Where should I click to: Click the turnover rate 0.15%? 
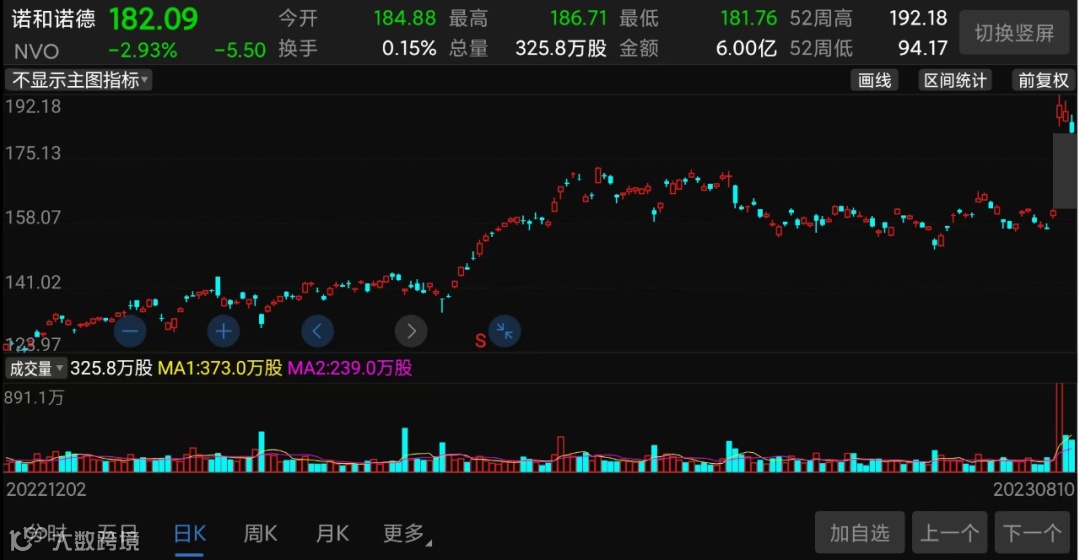coord(409,48)
